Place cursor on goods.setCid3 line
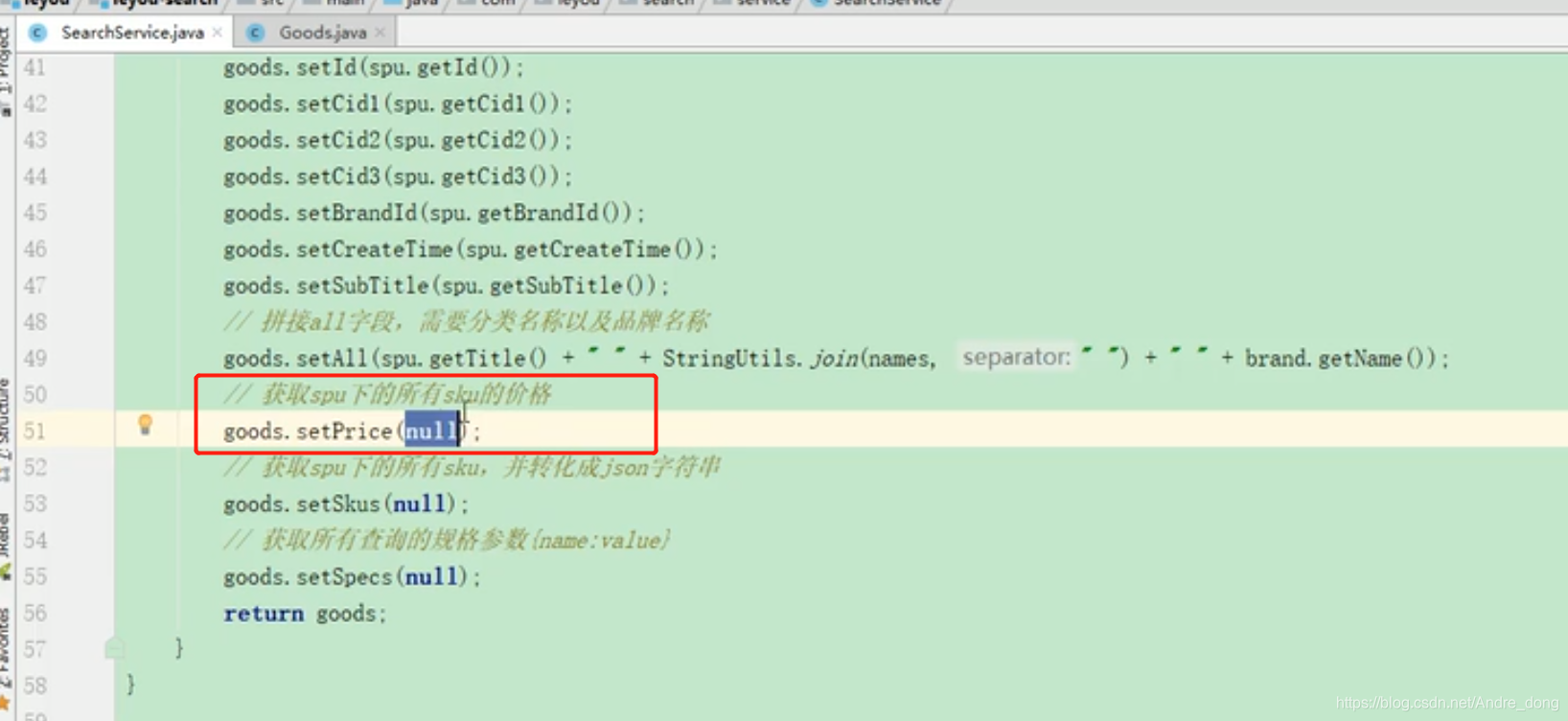 tap(398, 177)
